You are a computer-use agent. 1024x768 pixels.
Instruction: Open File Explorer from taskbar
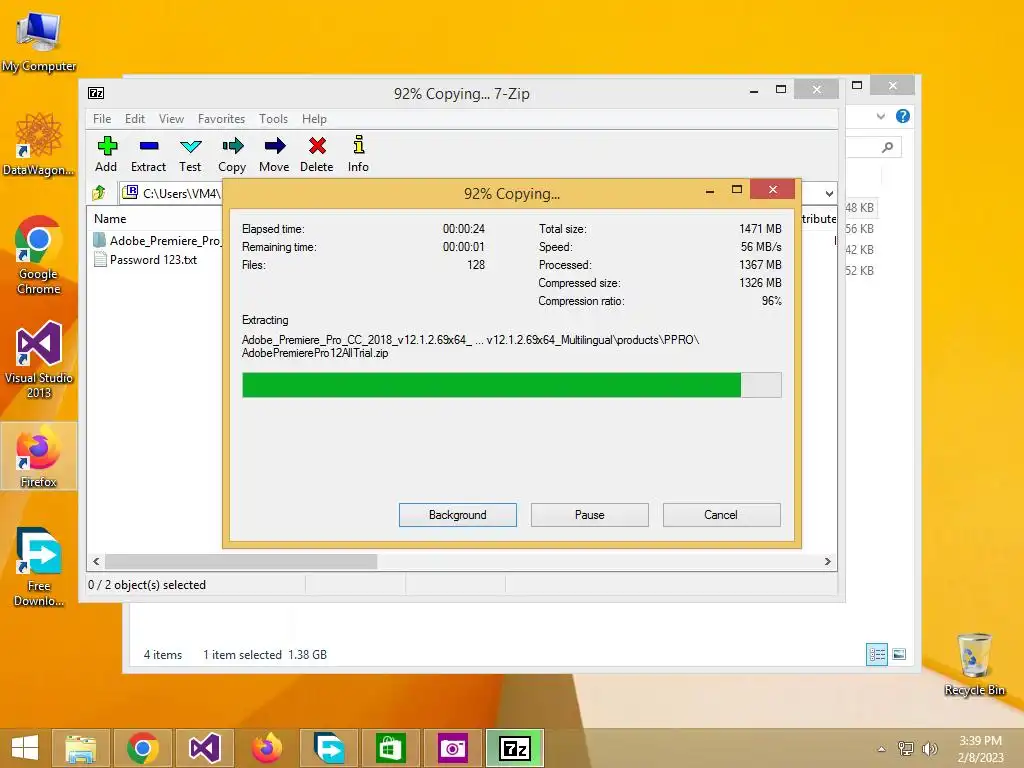pos(81,748)
